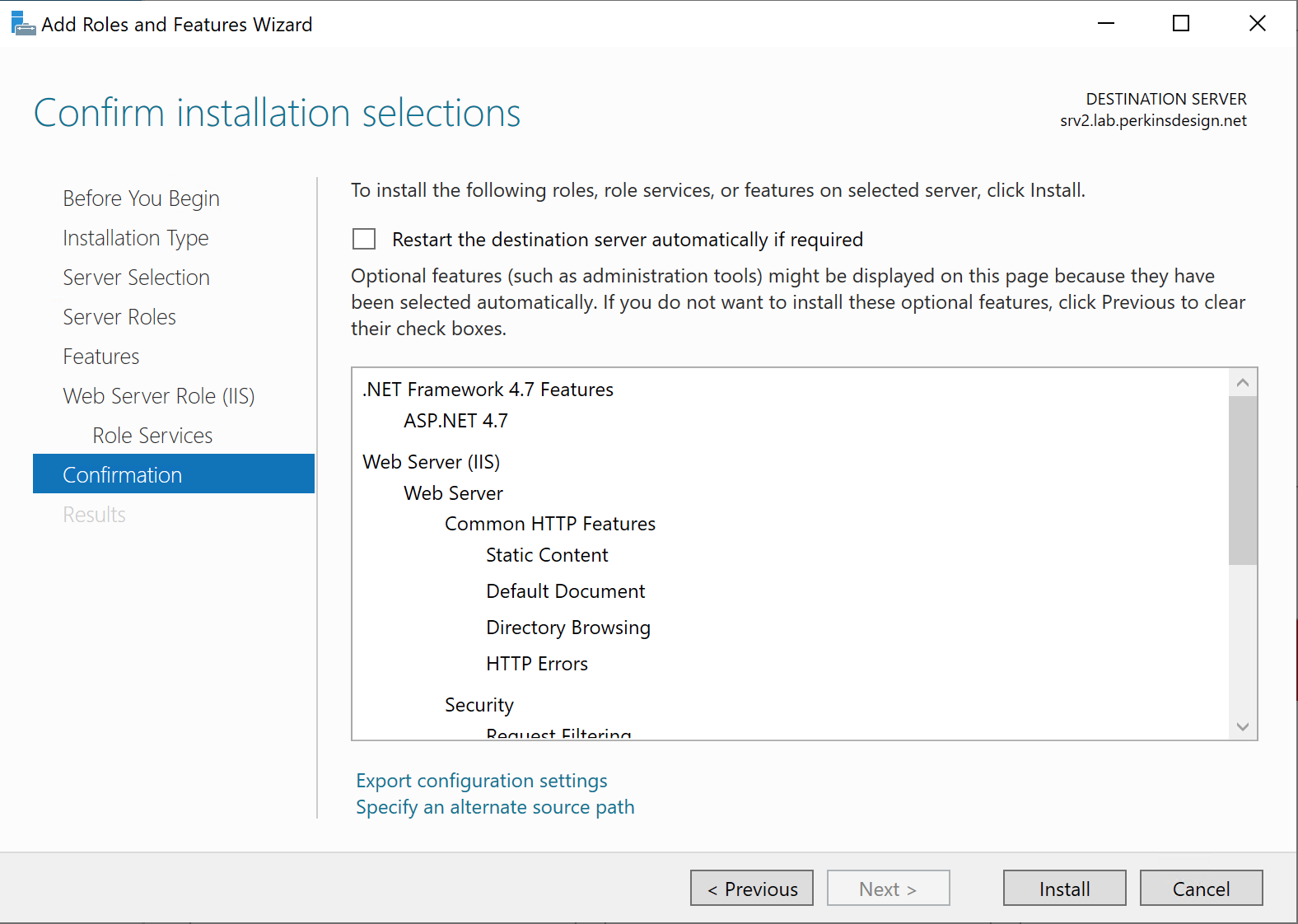Click Export configuration settings link

482,781
